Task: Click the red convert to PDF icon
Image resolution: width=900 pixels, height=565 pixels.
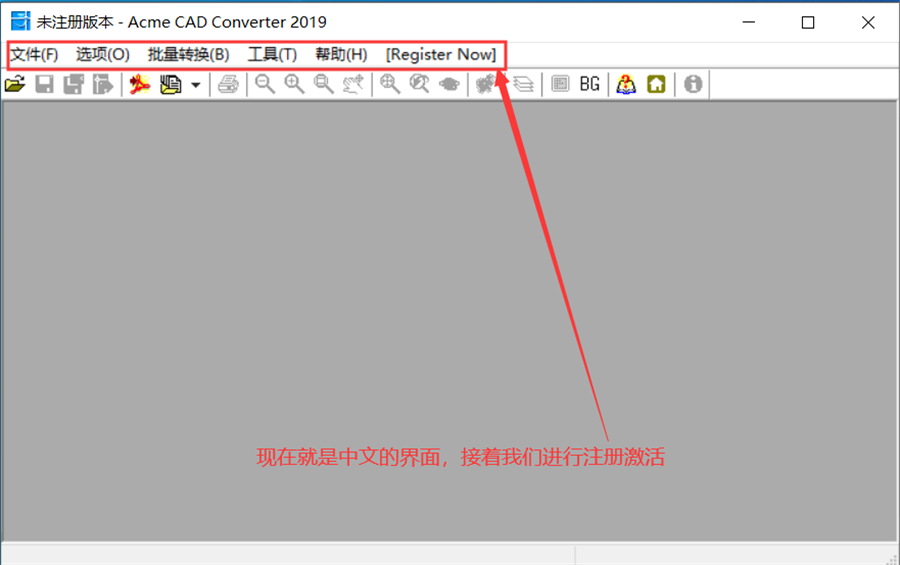Action: pyautogui.click(x=139, y=84)
